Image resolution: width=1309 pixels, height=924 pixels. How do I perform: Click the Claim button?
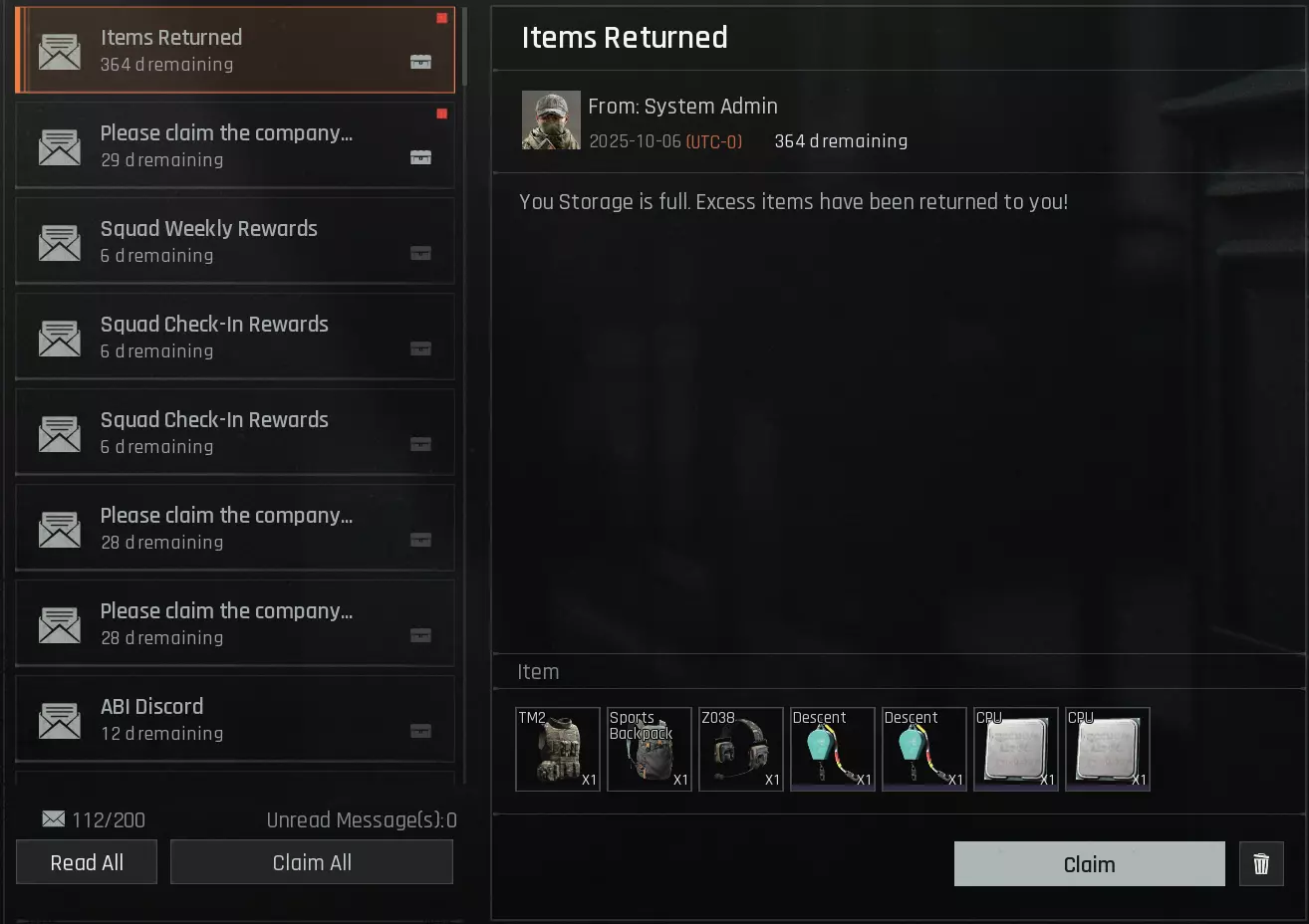click(1090, 864)
